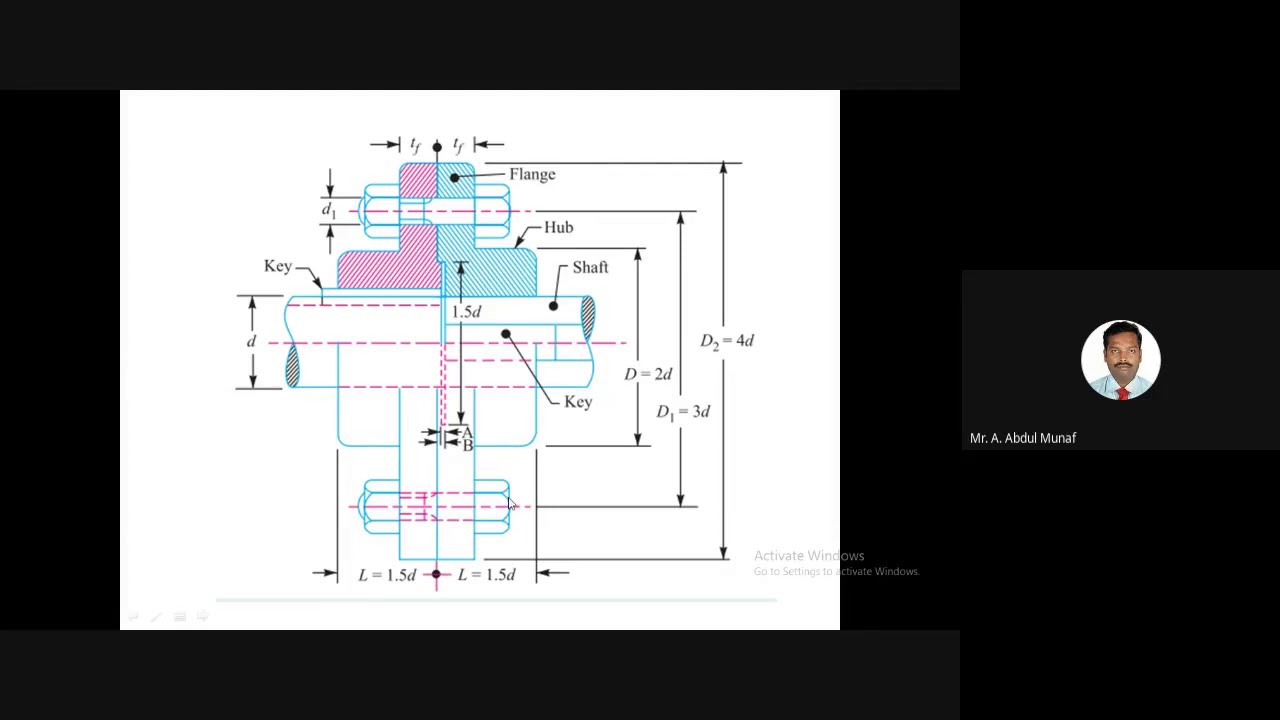Click the lined menu icon in slideshow controls
Viewport: 1280px width, 720px height.
tap(180, 617)
